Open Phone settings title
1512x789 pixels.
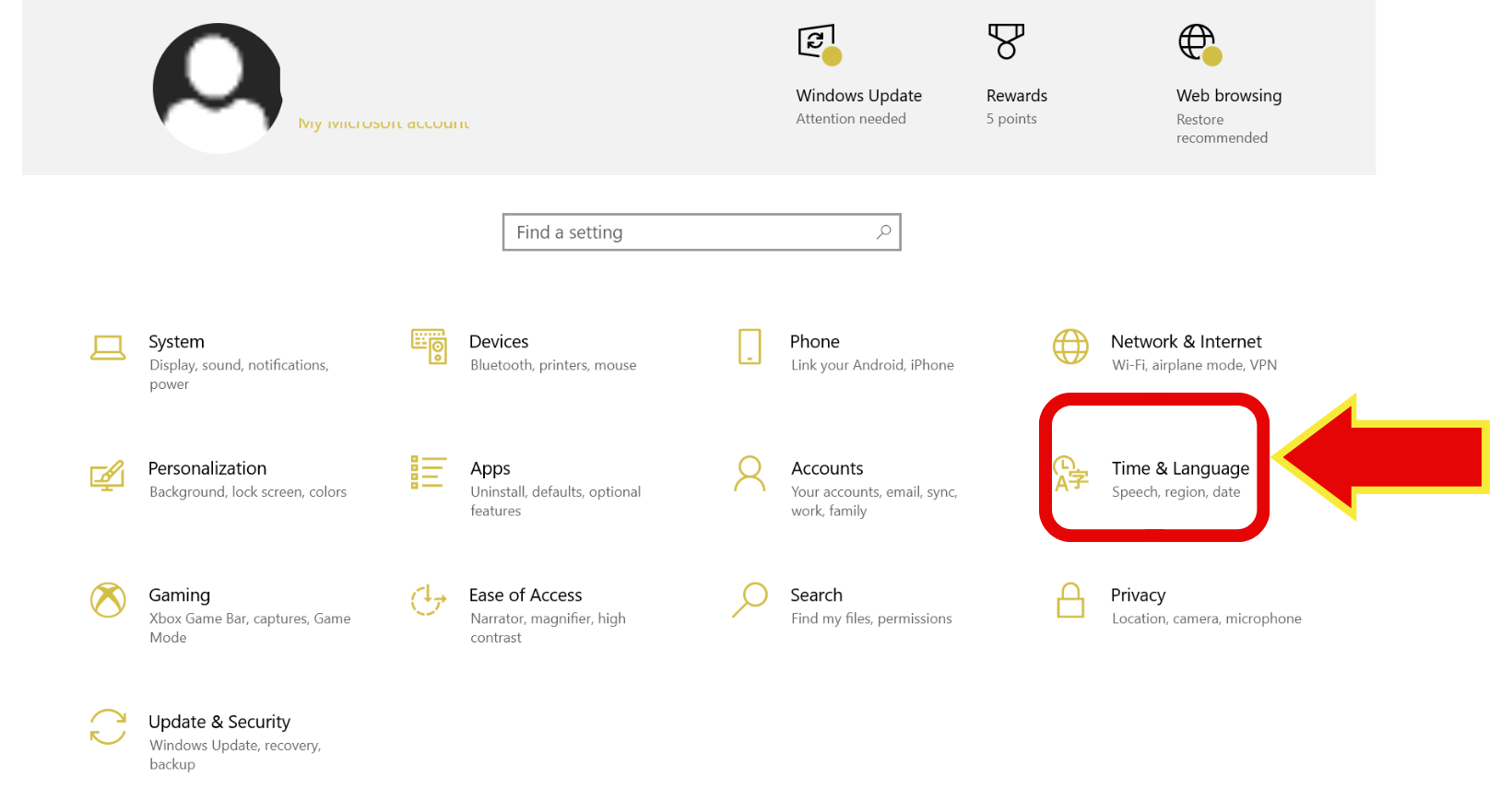[x=815, y=342]
